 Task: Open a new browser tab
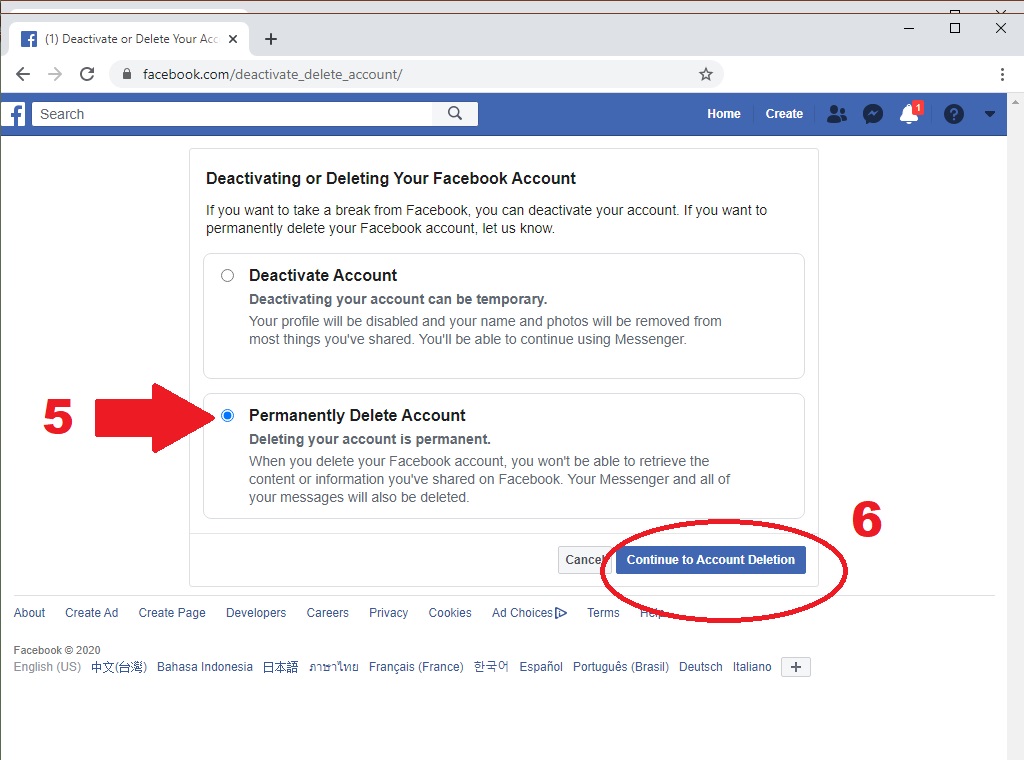click(271, 39)
